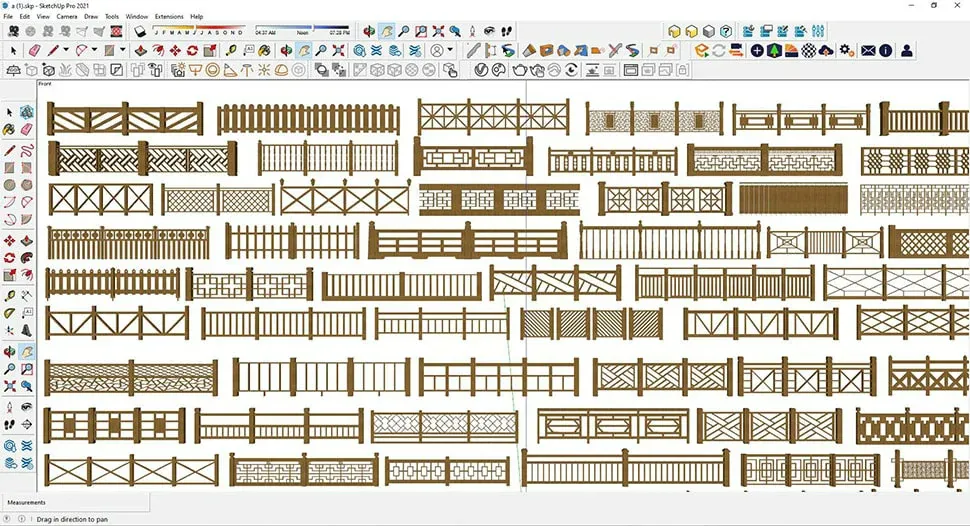Toggle shadows display on or off
Image resolution: width=970 pixels, height=526 pixels.
coord(140,32)
